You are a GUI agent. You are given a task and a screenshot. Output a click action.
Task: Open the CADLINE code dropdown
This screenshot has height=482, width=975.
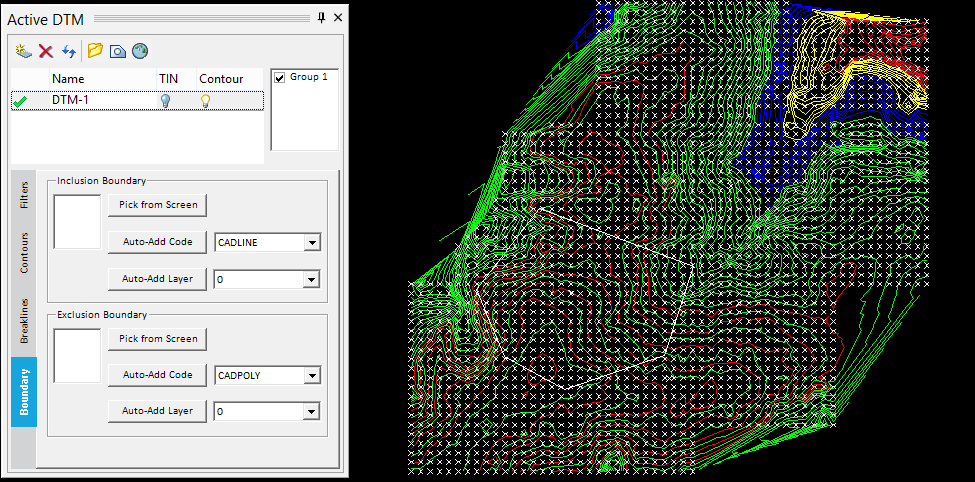coord(312,243)
